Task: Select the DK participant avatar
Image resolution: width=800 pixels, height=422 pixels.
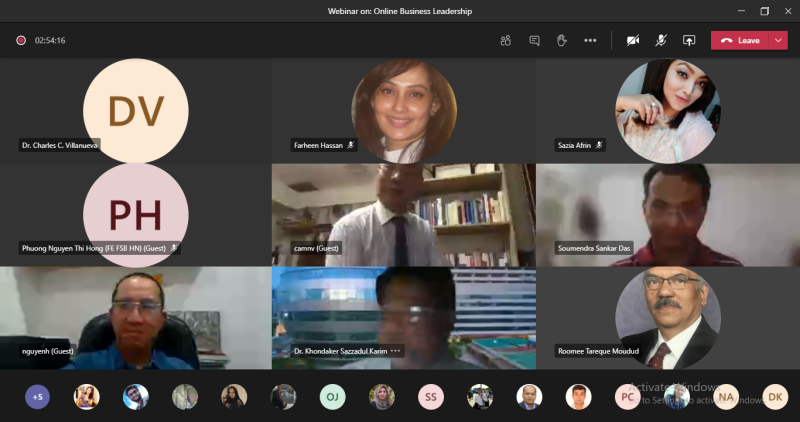Action: pyautogui.click(x=775, y=397)
